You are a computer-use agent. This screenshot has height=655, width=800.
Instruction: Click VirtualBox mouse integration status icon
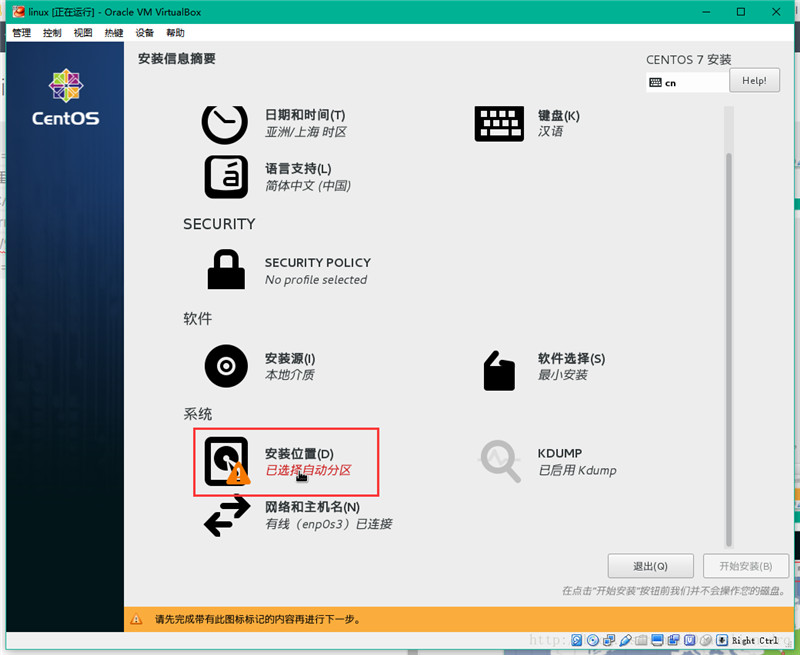pos(706,640)
